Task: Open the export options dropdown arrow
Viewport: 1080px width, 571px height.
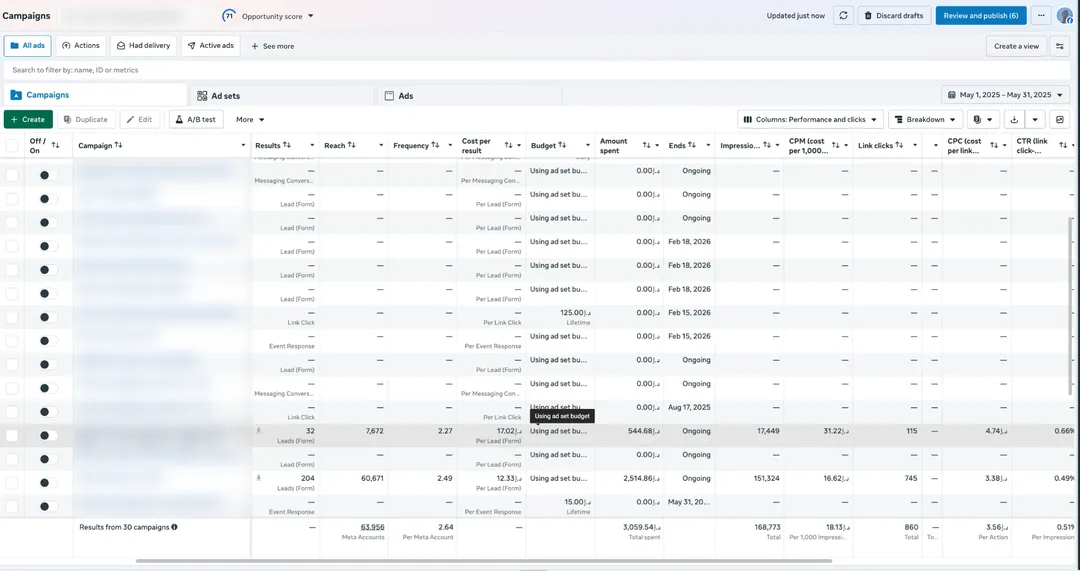Action: coord(1035,119)
